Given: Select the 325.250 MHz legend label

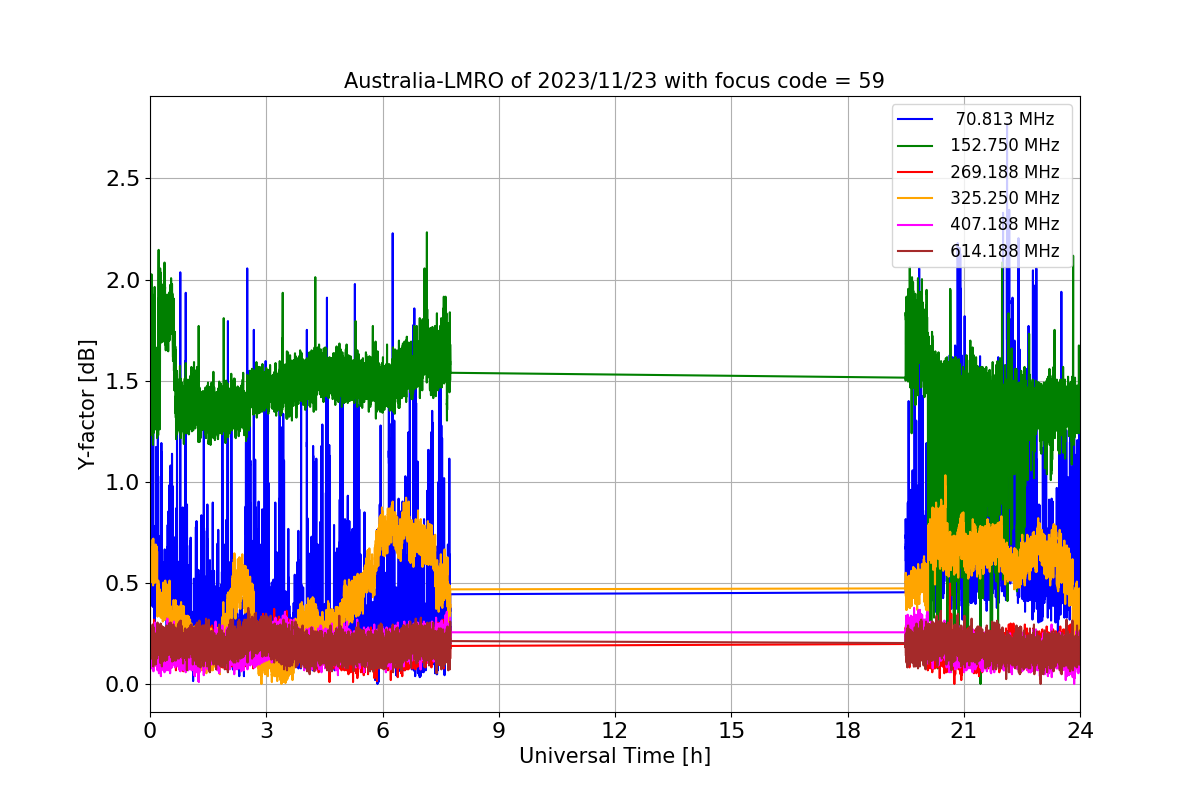Looking at the screenshot, I should [1005, 198].
